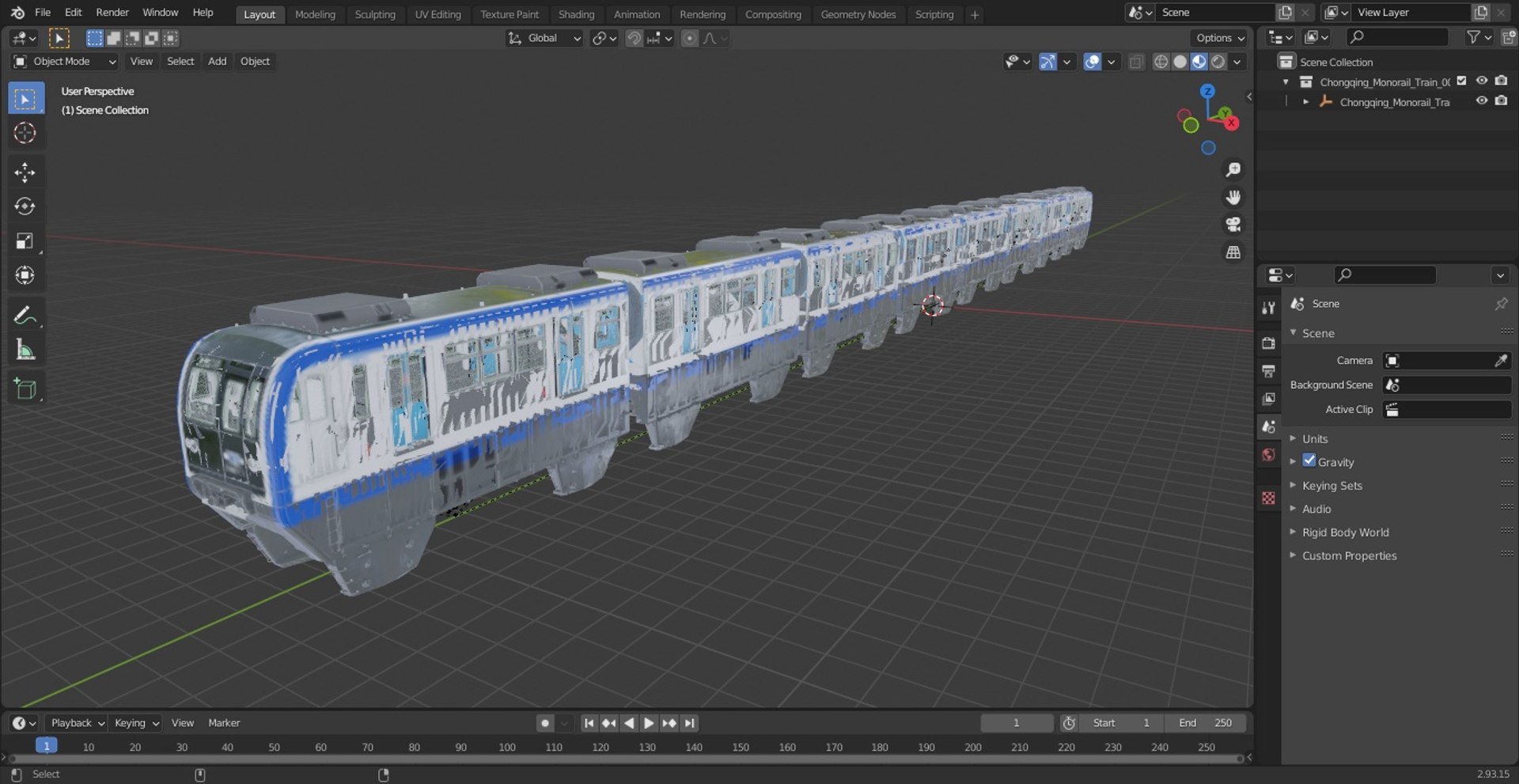This screenshot has height=784, width=1519.
Task: Select the Select Box tool
Action: pyautogui.click(x=25, y=99)
